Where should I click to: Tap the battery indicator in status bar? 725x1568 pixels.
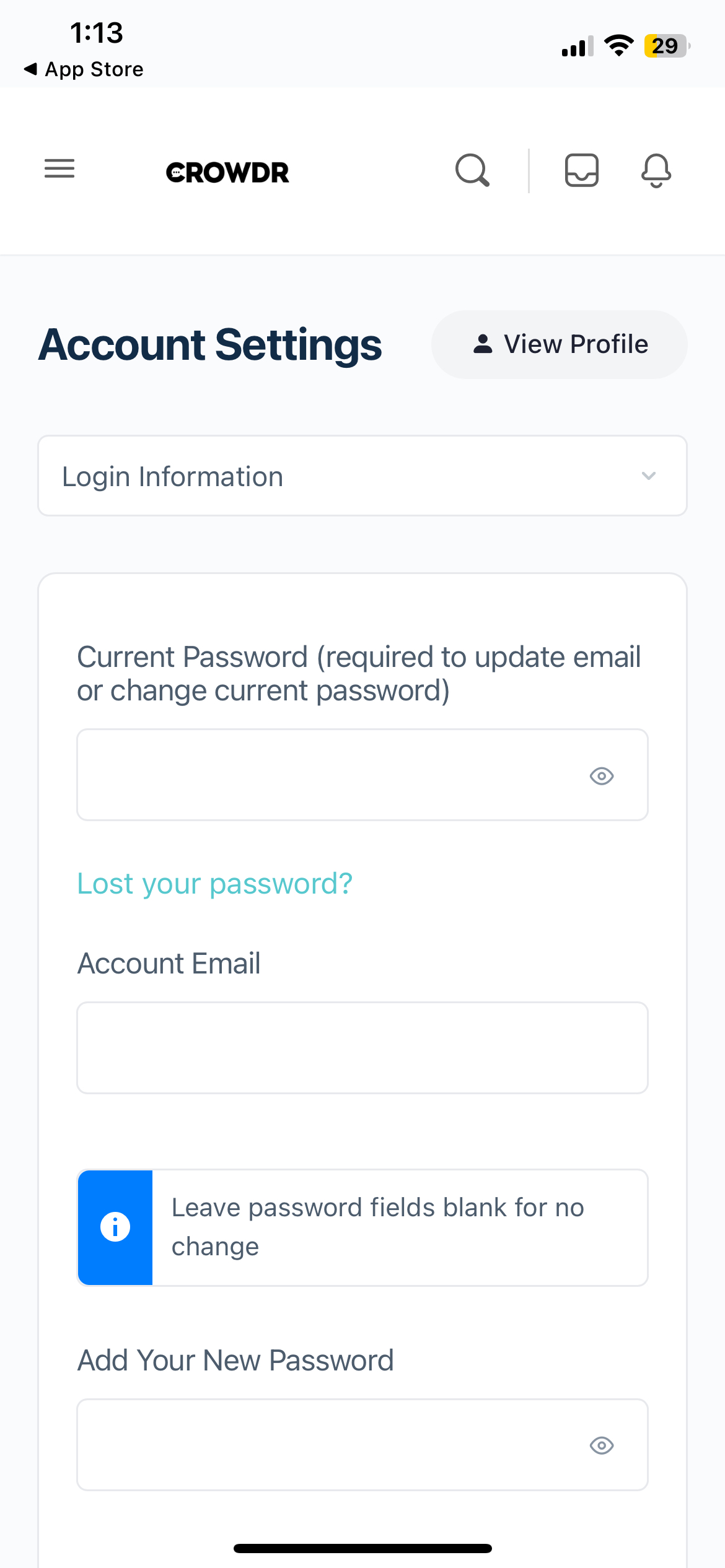tap(666, 46)
